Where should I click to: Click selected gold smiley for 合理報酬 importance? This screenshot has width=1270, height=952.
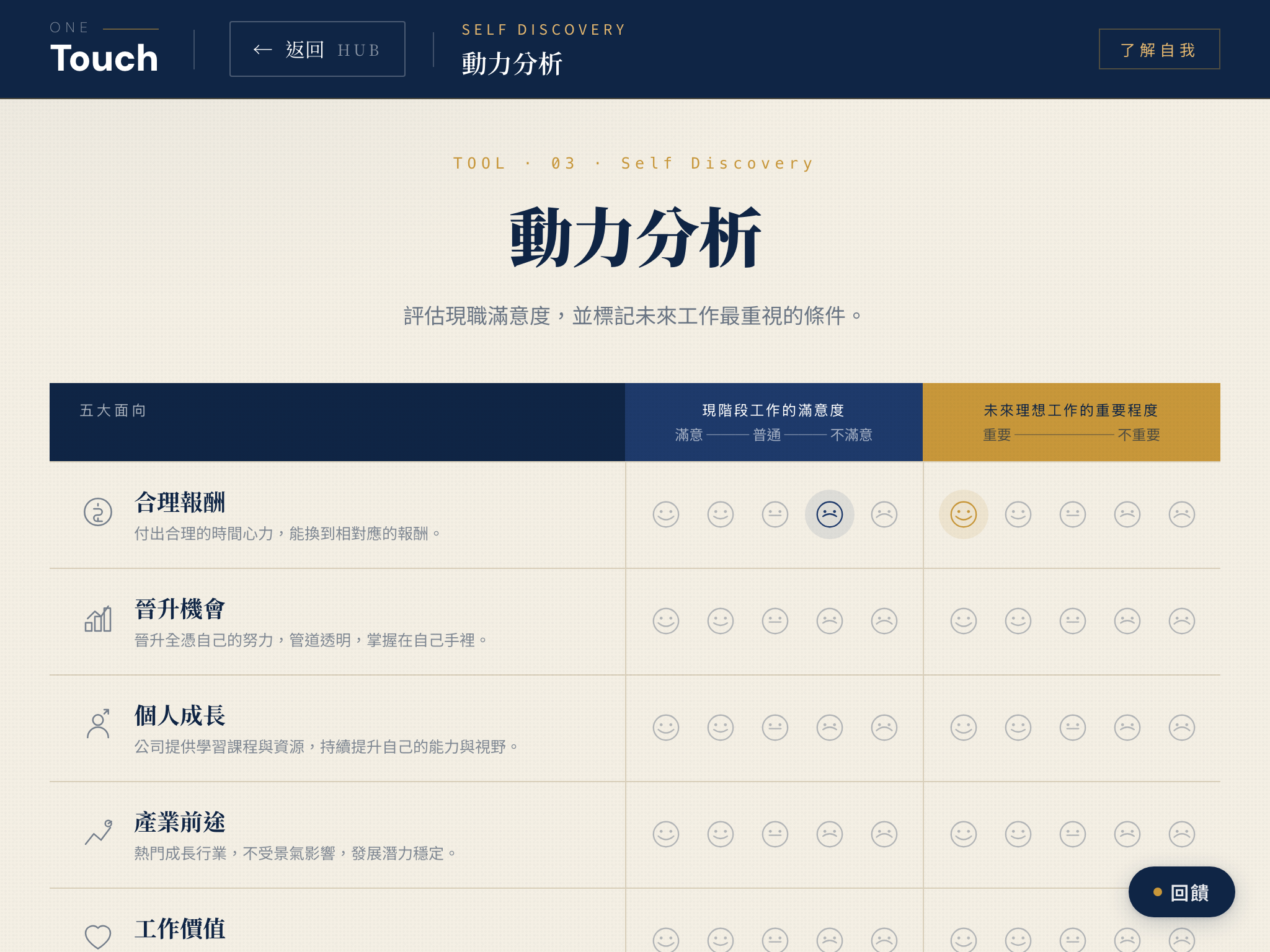pos(964,514)
